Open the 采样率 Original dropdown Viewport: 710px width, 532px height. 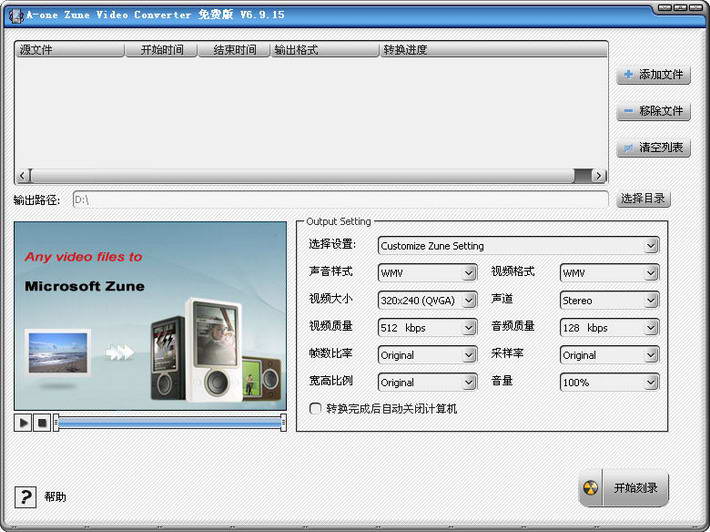(609, 355)
